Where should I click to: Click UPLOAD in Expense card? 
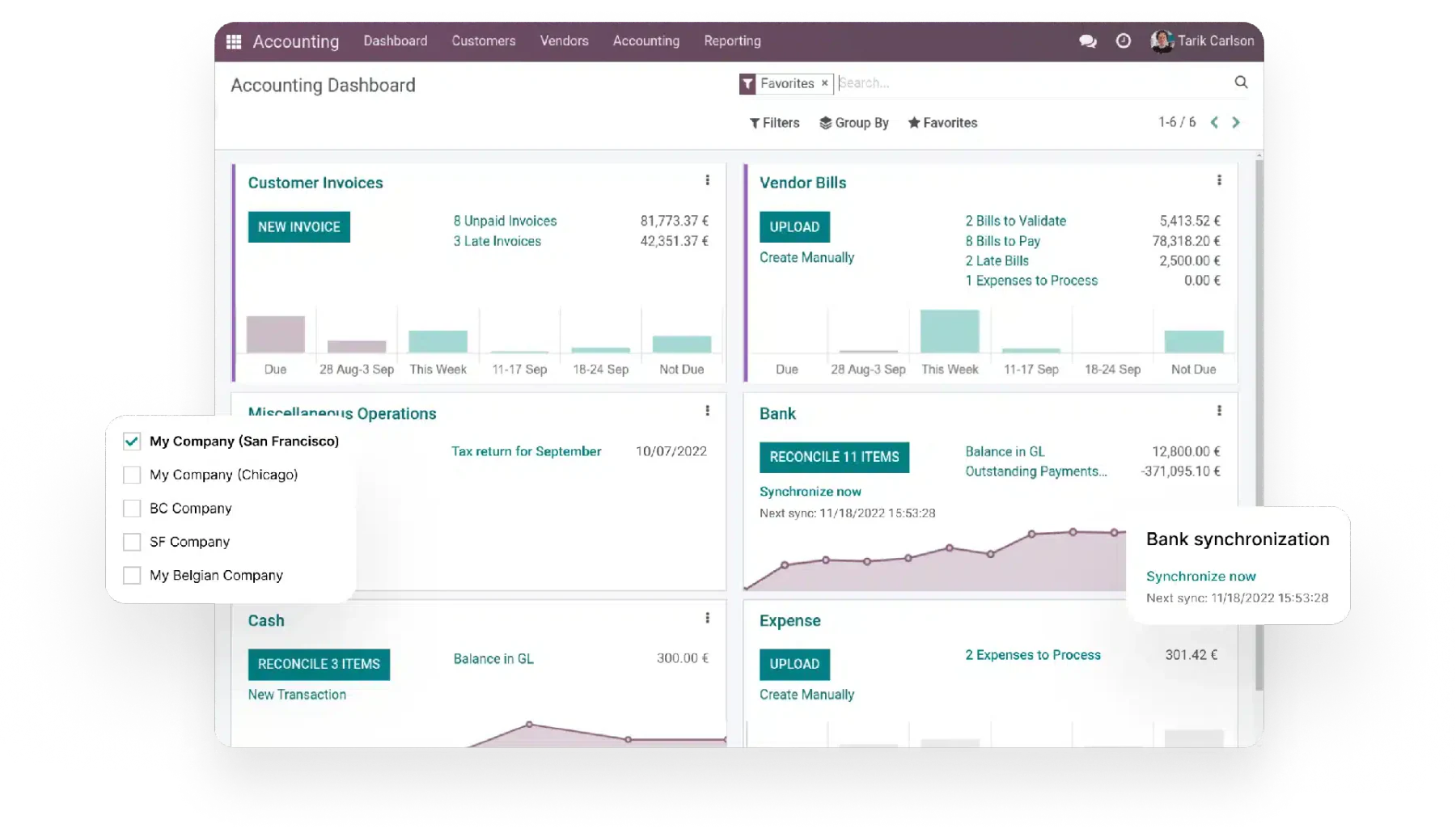tap(794, 664)
